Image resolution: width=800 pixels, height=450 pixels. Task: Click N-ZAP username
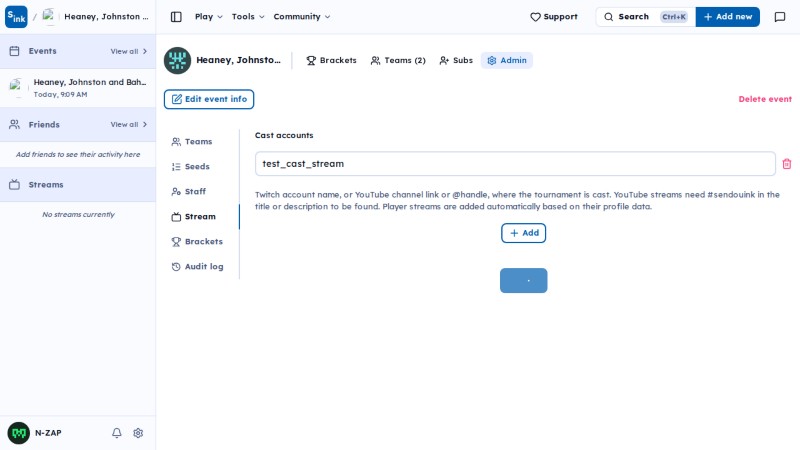(48, 433)
